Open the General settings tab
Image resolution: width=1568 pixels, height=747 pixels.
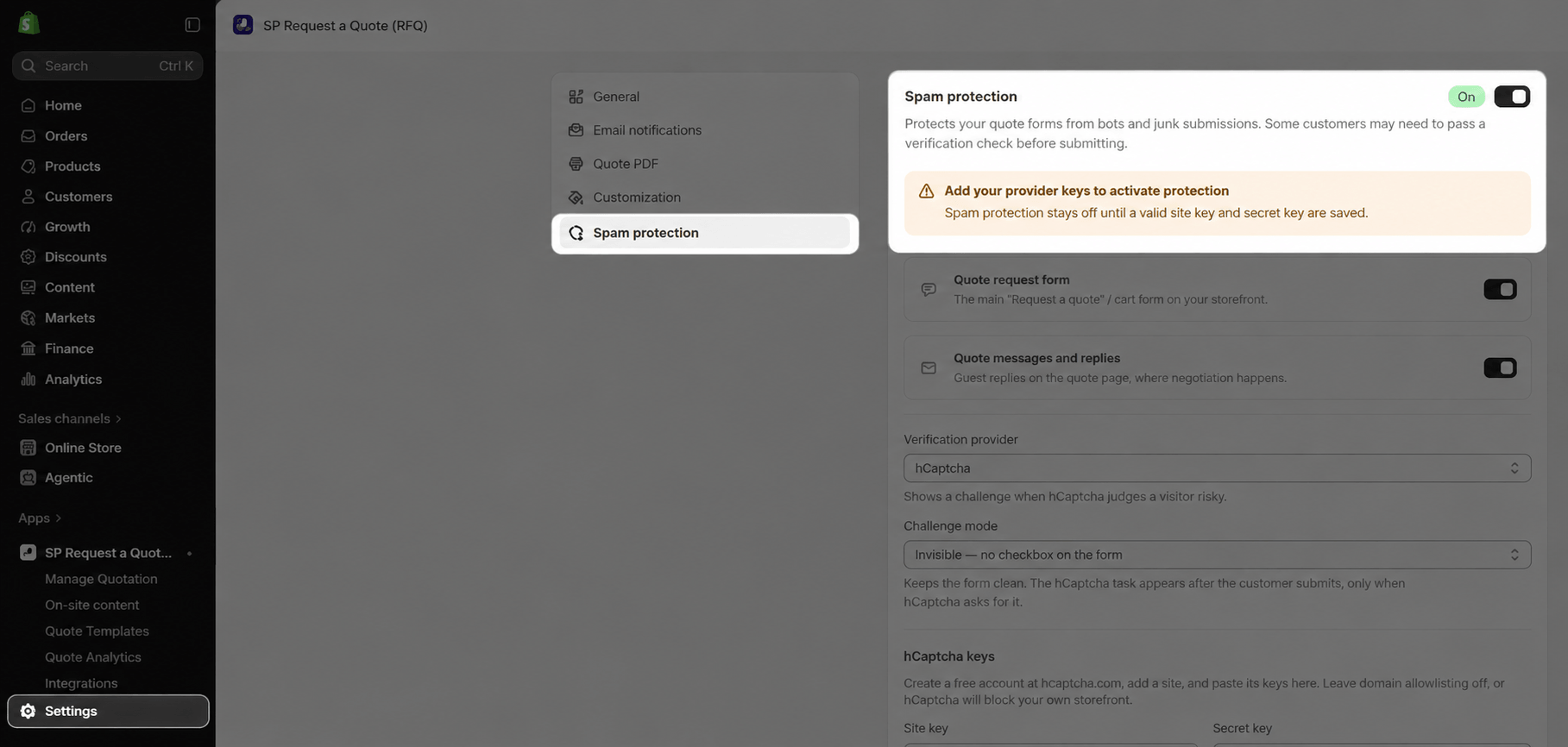[x=705, y=97]
